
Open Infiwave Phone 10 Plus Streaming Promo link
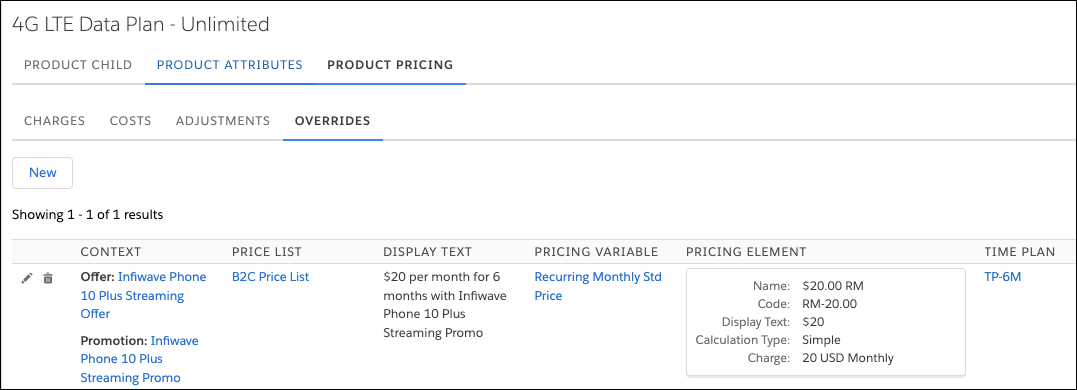click(x=140, y=358)
